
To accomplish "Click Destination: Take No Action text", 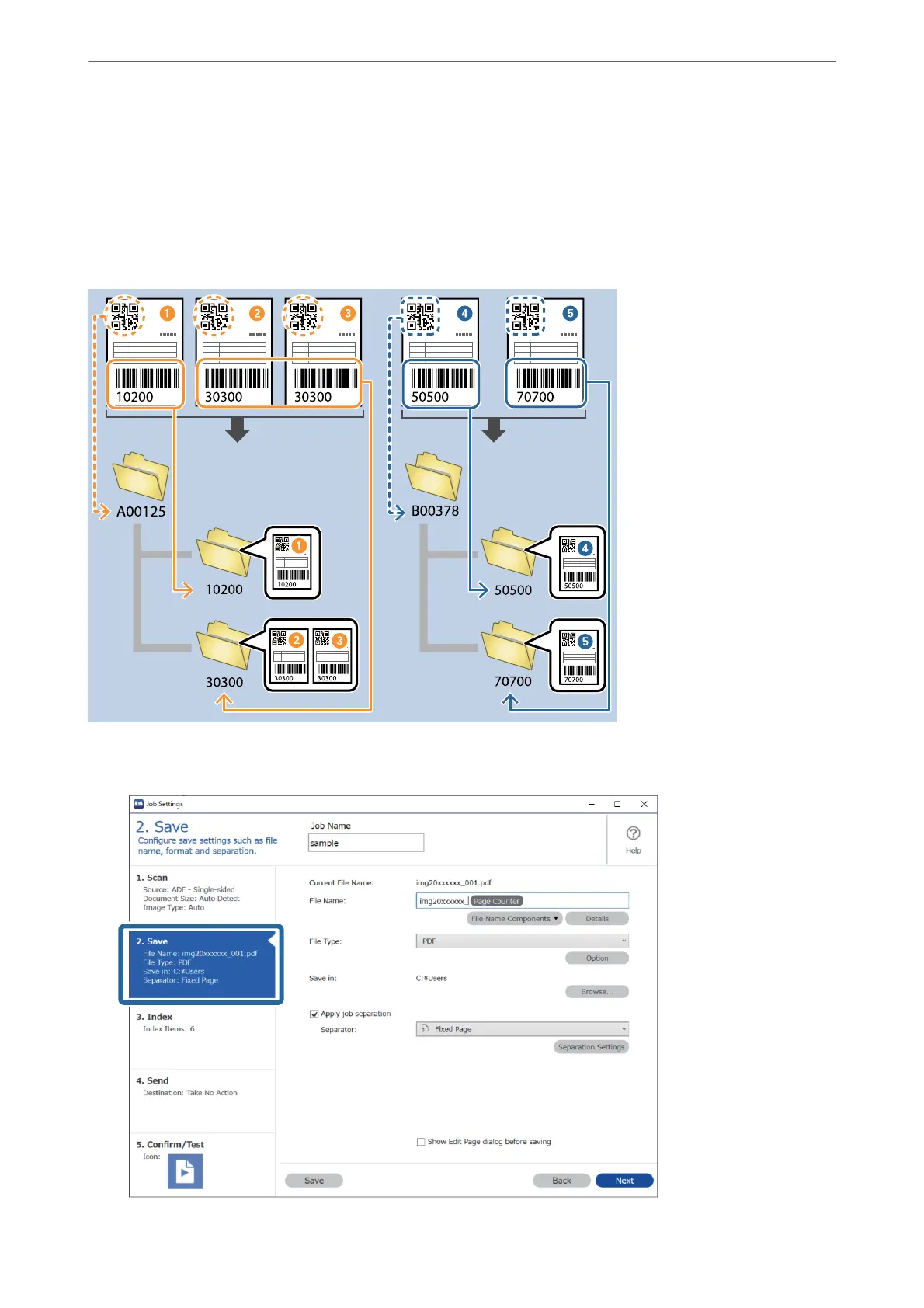I will 190,1092.
